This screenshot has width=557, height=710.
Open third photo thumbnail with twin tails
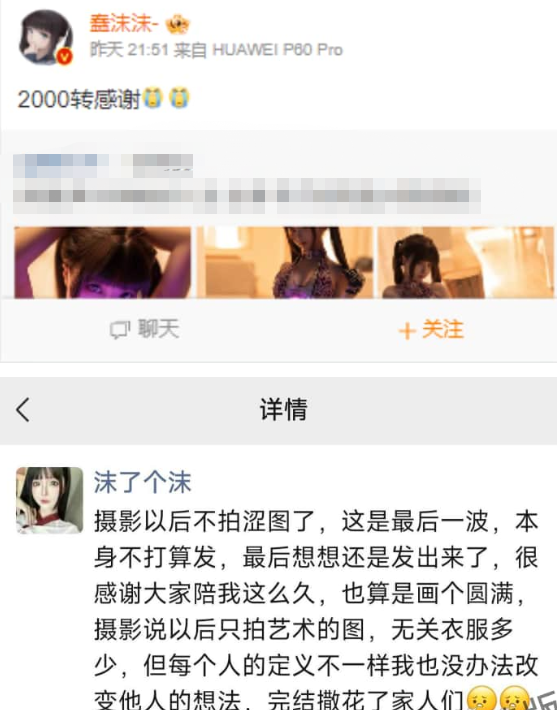tap(466, 263)
